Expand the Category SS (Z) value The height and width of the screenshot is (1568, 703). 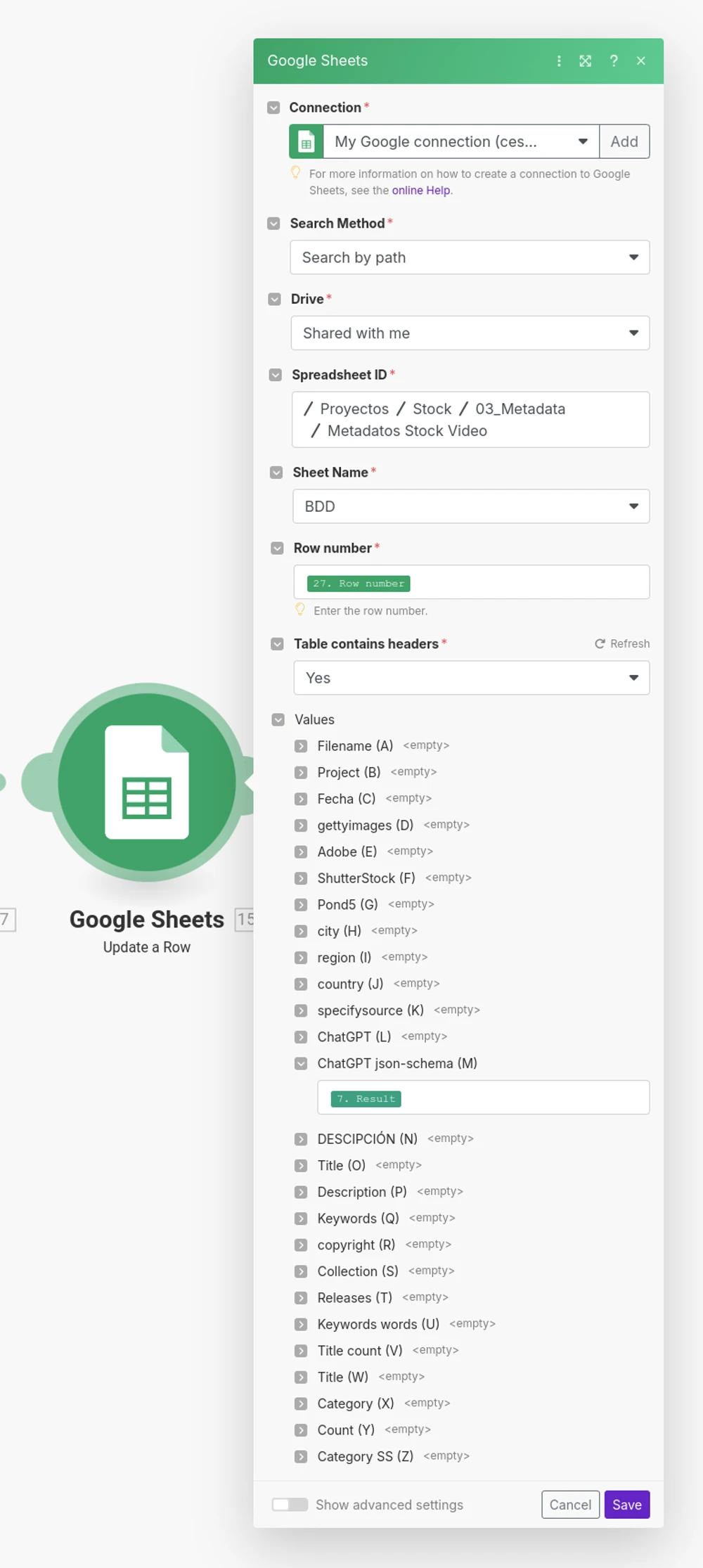[301, 1457]
